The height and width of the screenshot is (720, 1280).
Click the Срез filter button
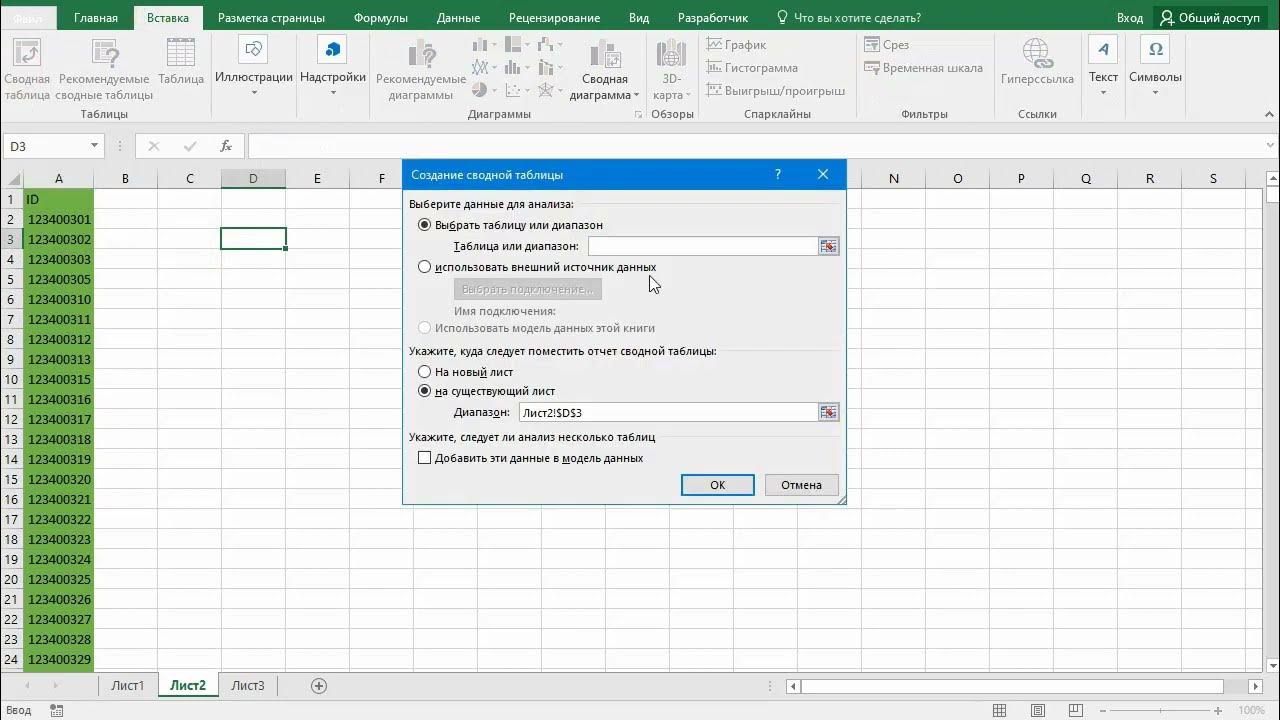[887, 45]
